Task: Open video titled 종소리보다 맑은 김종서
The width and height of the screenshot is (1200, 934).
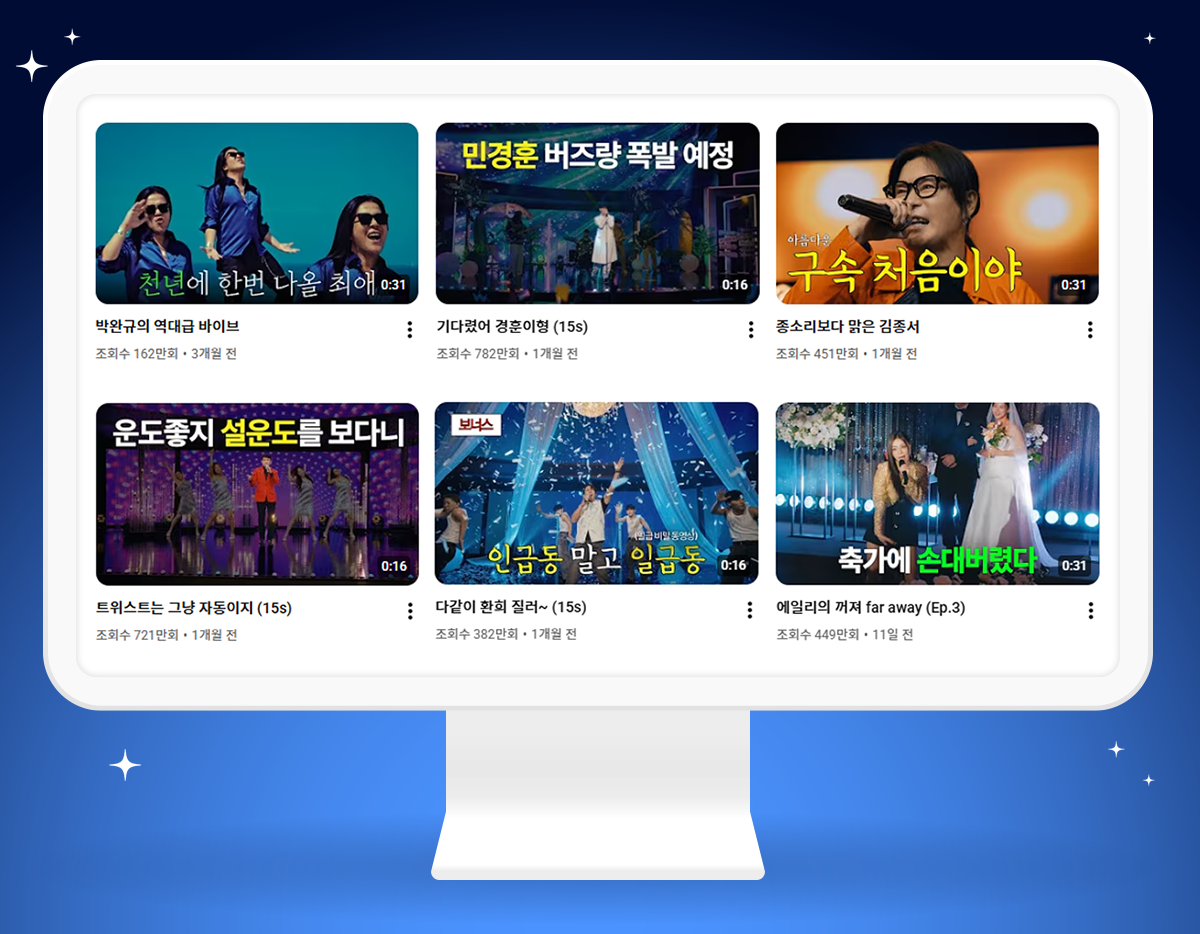Action: point(856,325)
